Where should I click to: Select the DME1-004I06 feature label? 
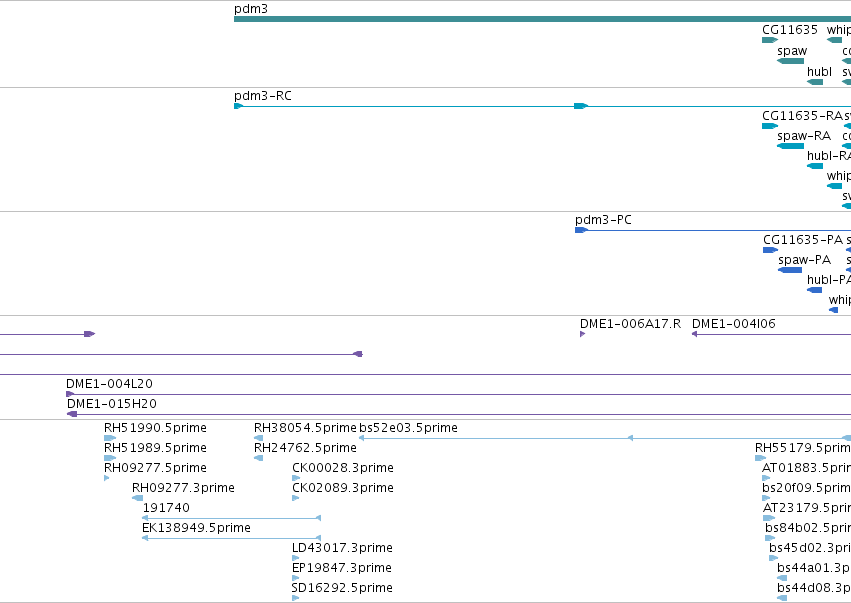pyautogui.click(x=734, y=324)
